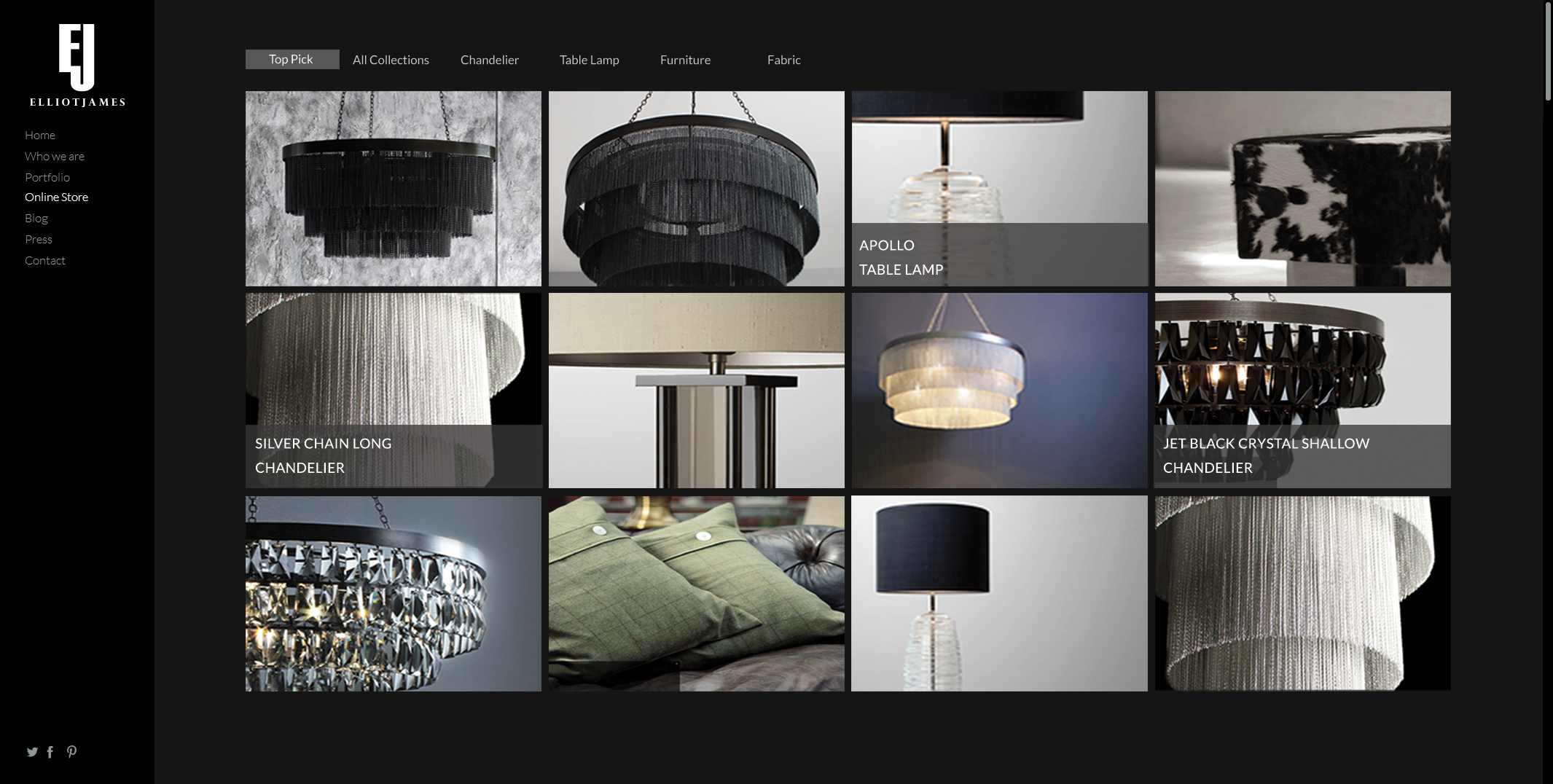Open Jet Black Crystal Shallow Chandelier product
This screenshot has width=1553, height=784.
pos(1303,391)
